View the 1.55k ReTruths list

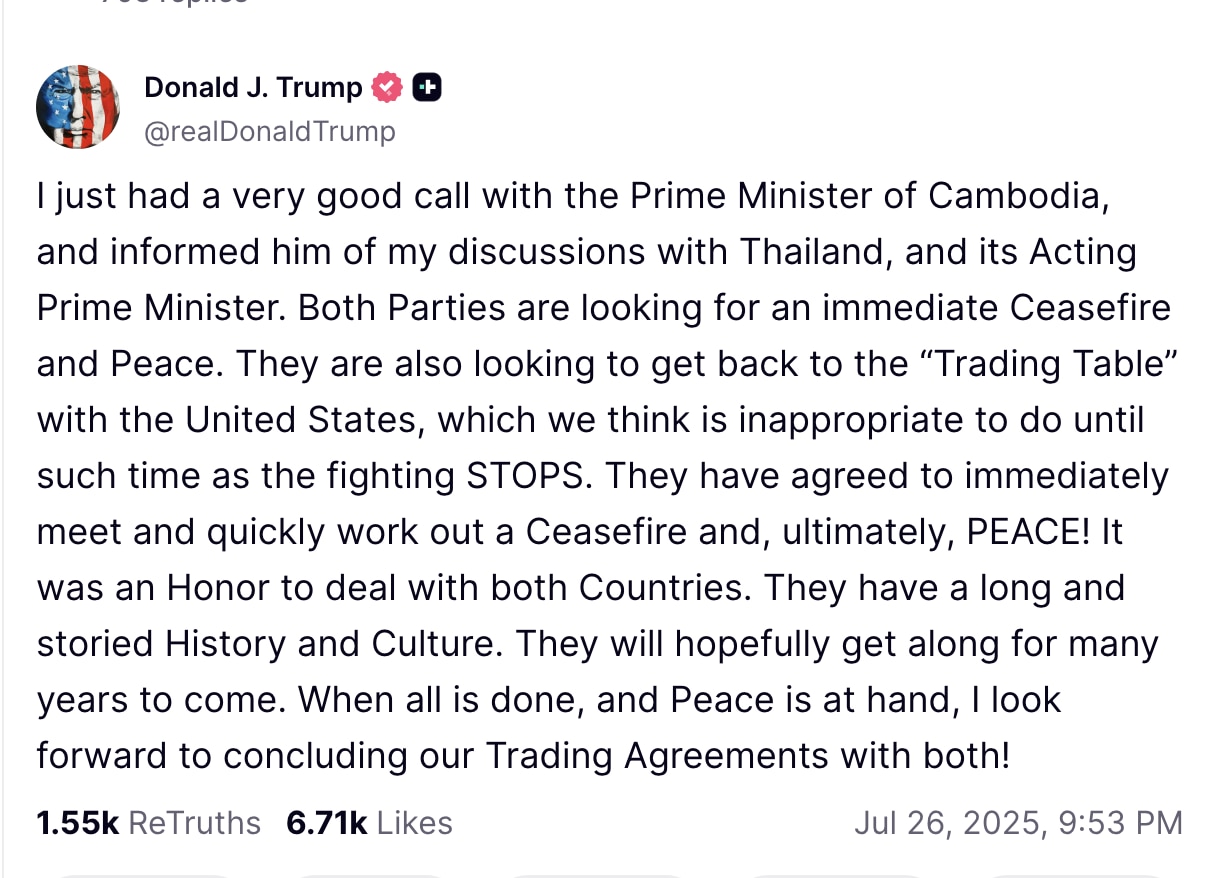(148, 822)
